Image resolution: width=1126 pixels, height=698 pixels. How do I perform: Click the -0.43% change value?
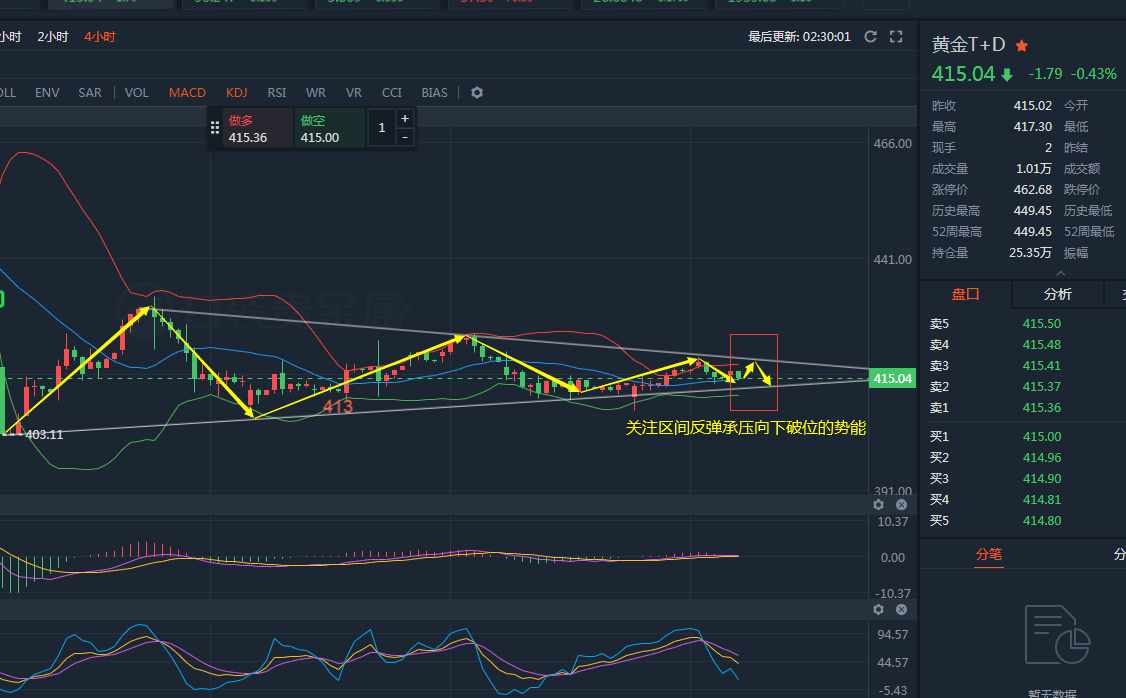tap(1094, 74)
